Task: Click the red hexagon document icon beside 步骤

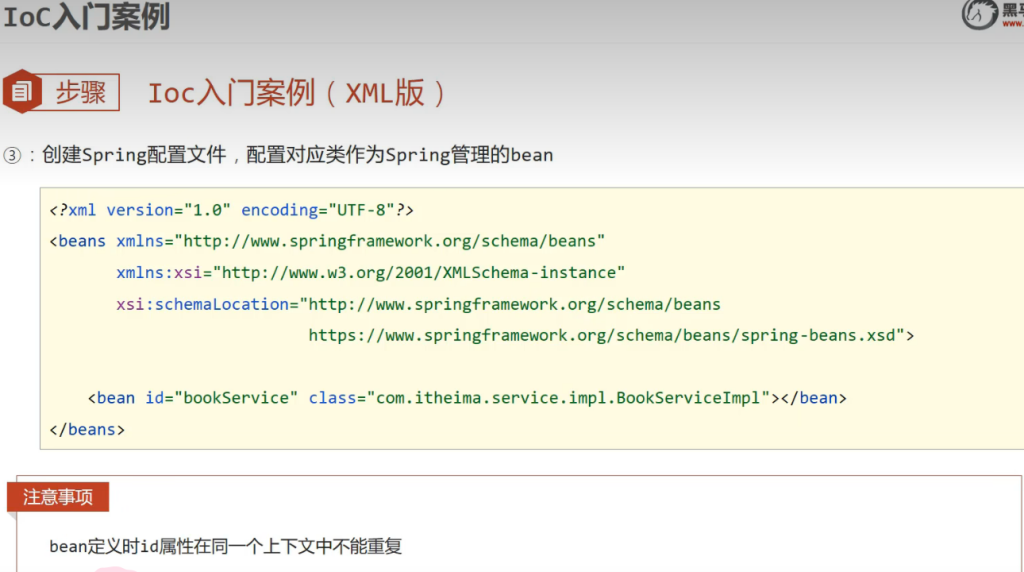Action: 22,92
